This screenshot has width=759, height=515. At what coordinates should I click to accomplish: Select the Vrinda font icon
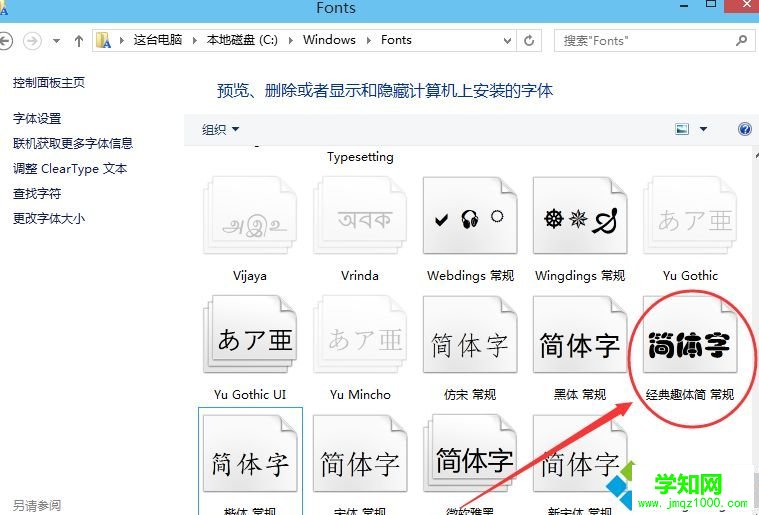coord(360,215)
